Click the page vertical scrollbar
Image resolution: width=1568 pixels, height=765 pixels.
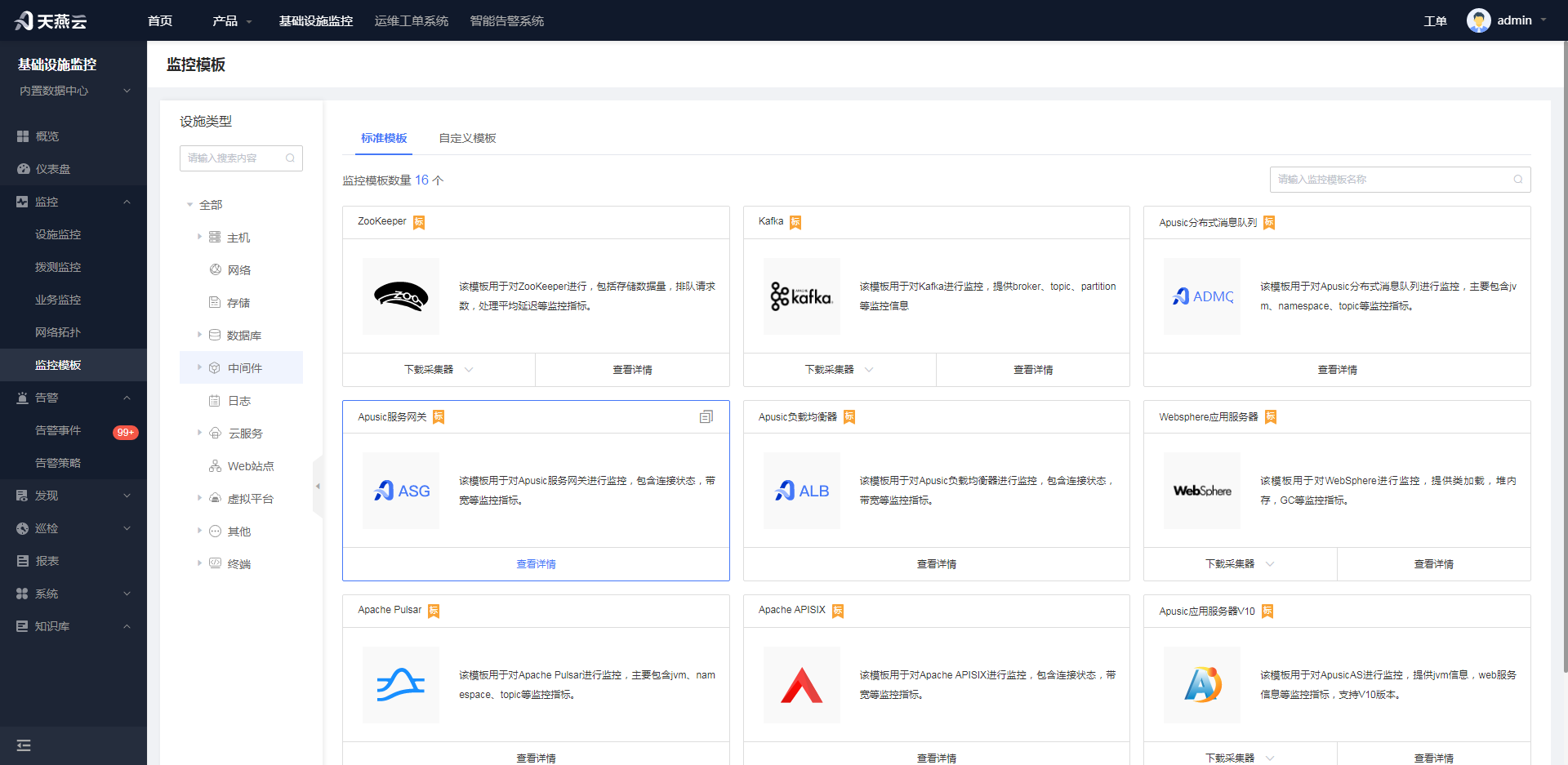[1565, 357]
